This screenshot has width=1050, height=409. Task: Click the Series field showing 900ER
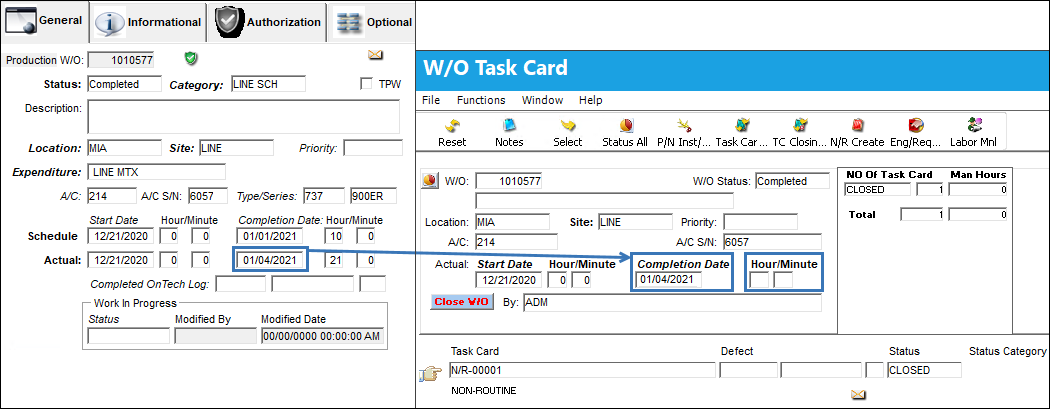[373, 195]
